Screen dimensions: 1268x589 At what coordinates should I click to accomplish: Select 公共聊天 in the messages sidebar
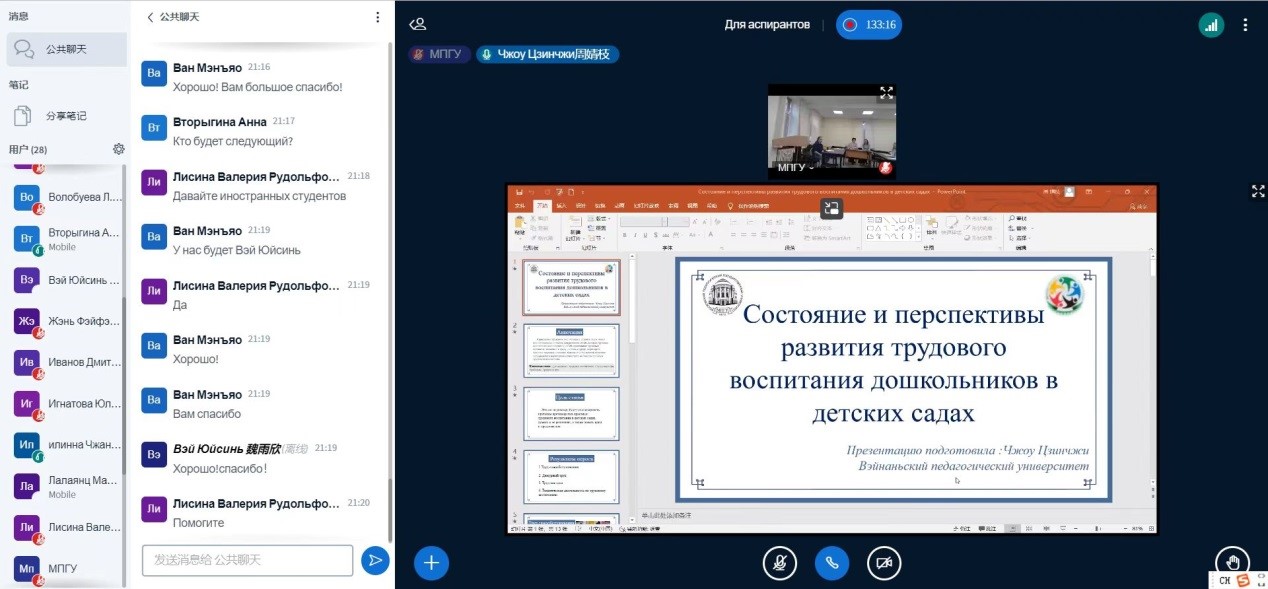(x=66, y=48)
